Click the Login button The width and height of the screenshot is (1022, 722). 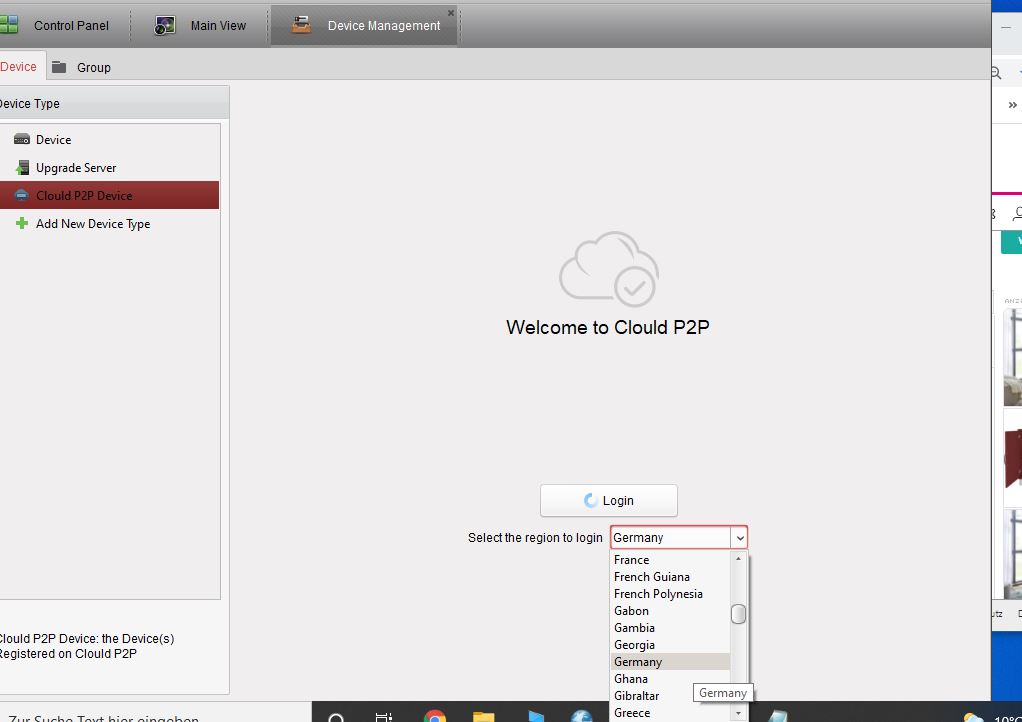point(609,500)
